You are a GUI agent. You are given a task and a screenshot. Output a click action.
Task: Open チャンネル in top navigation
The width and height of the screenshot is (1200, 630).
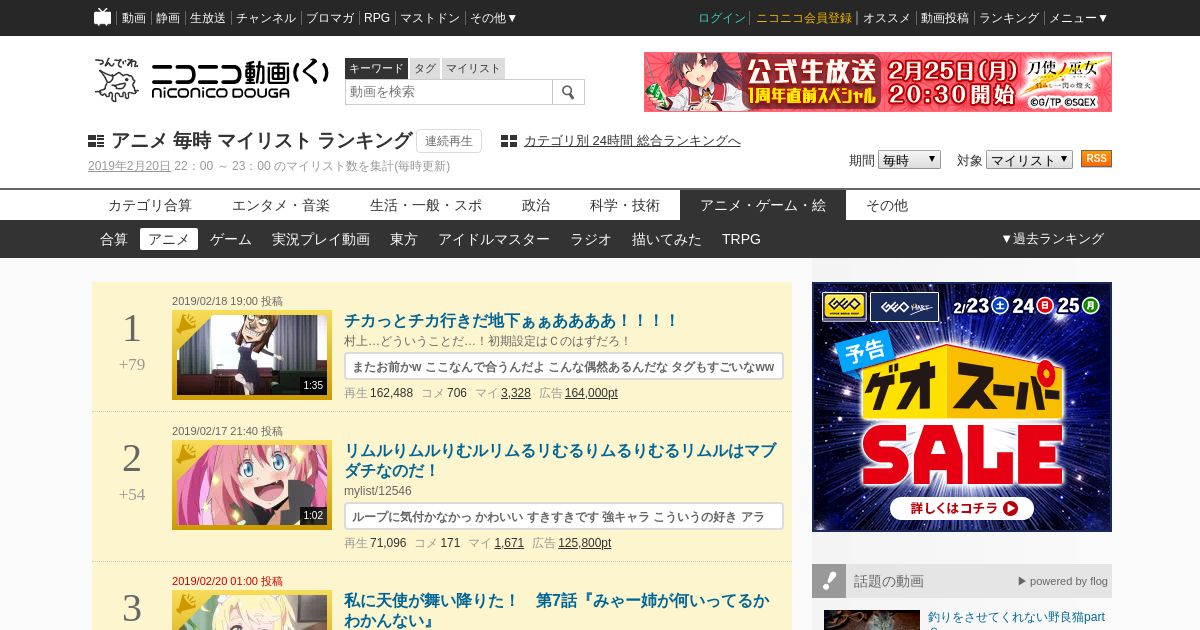click(x=266, y=18)
